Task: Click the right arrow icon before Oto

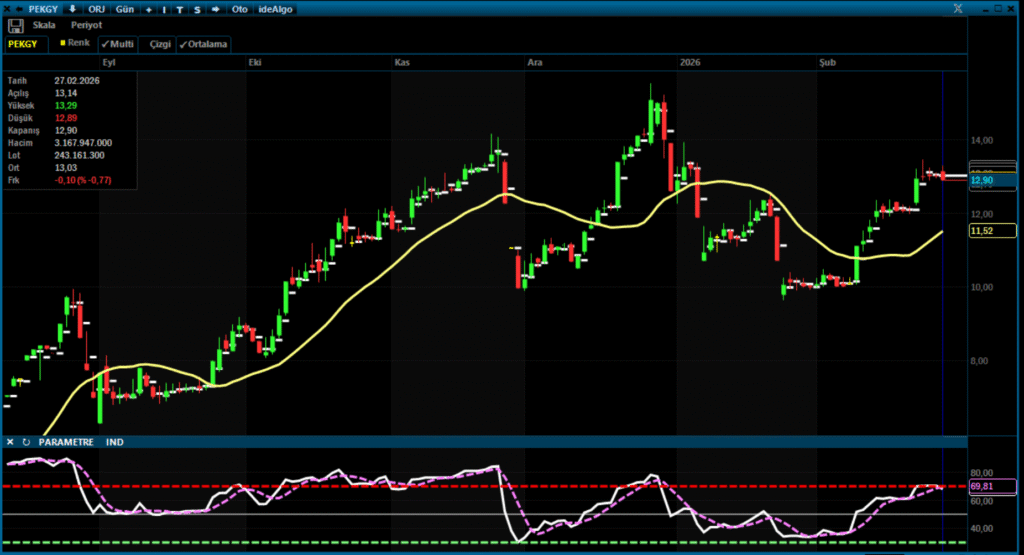Action: point(215,8)
